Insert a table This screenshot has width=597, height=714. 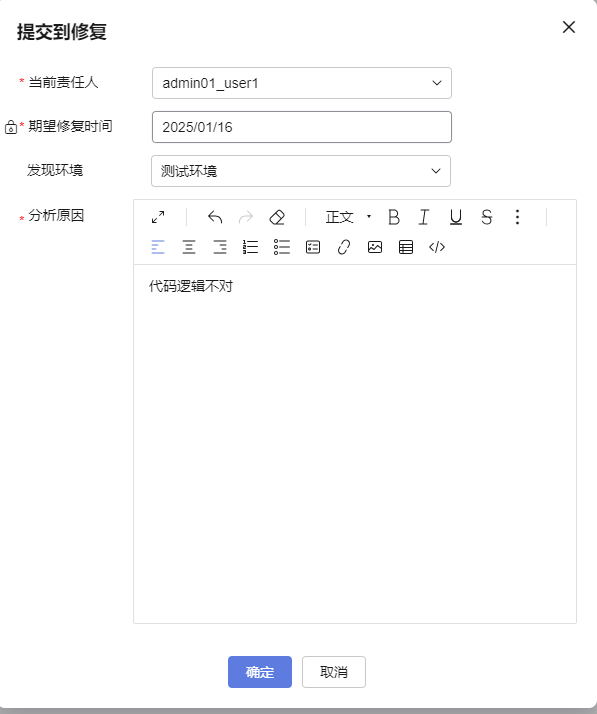pos(406,247)
